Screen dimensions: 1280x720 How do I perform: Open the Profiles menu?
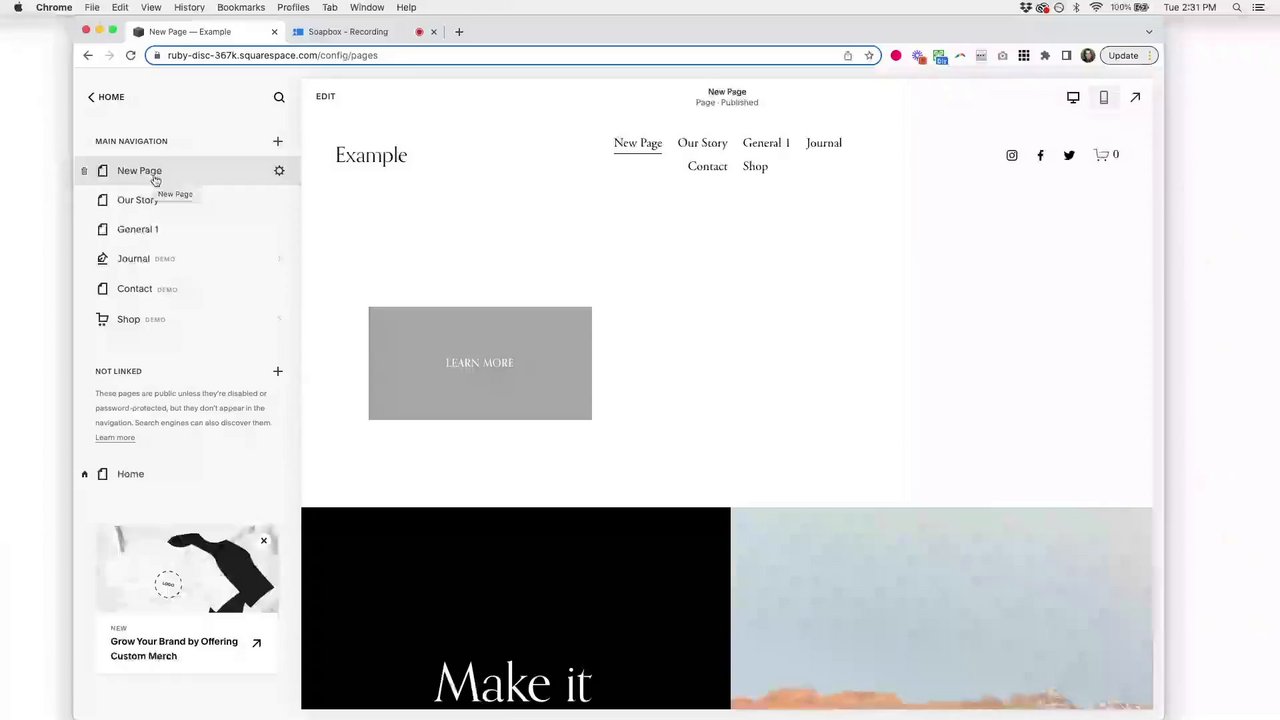[293, 7]
